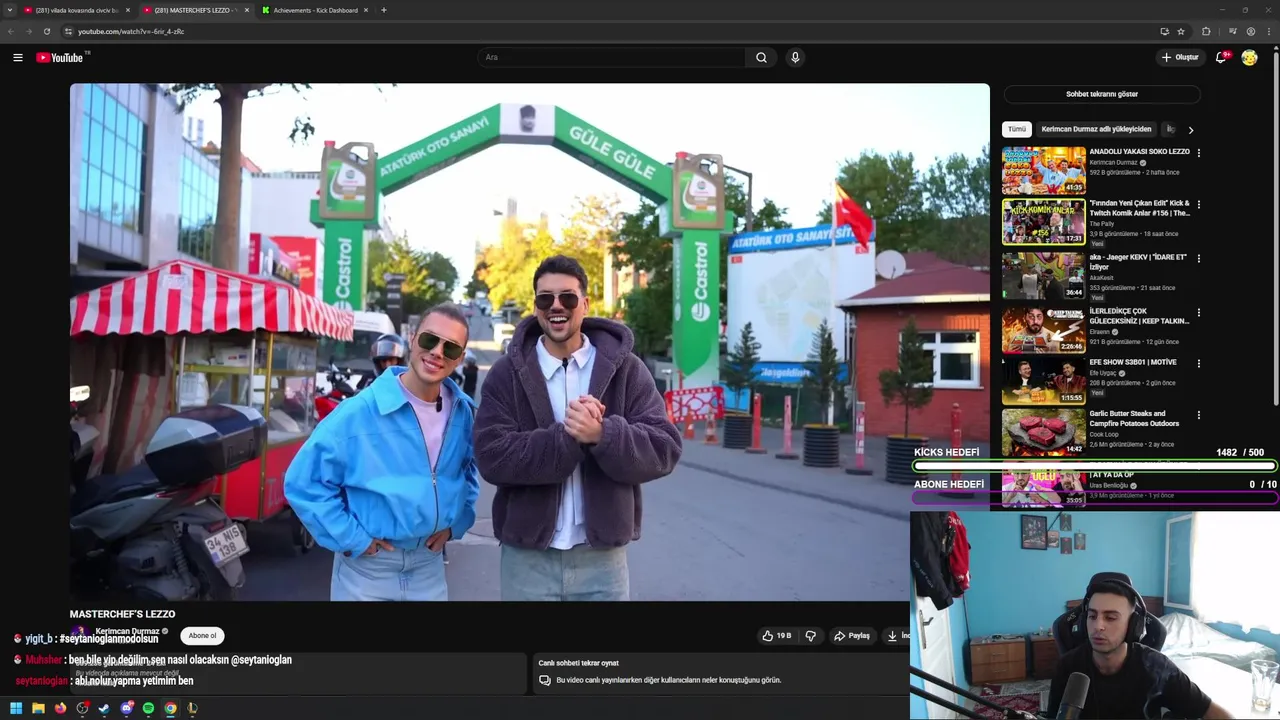Click the address bar URL
The width and height of the screenshot is (1280, 720).
131,31
